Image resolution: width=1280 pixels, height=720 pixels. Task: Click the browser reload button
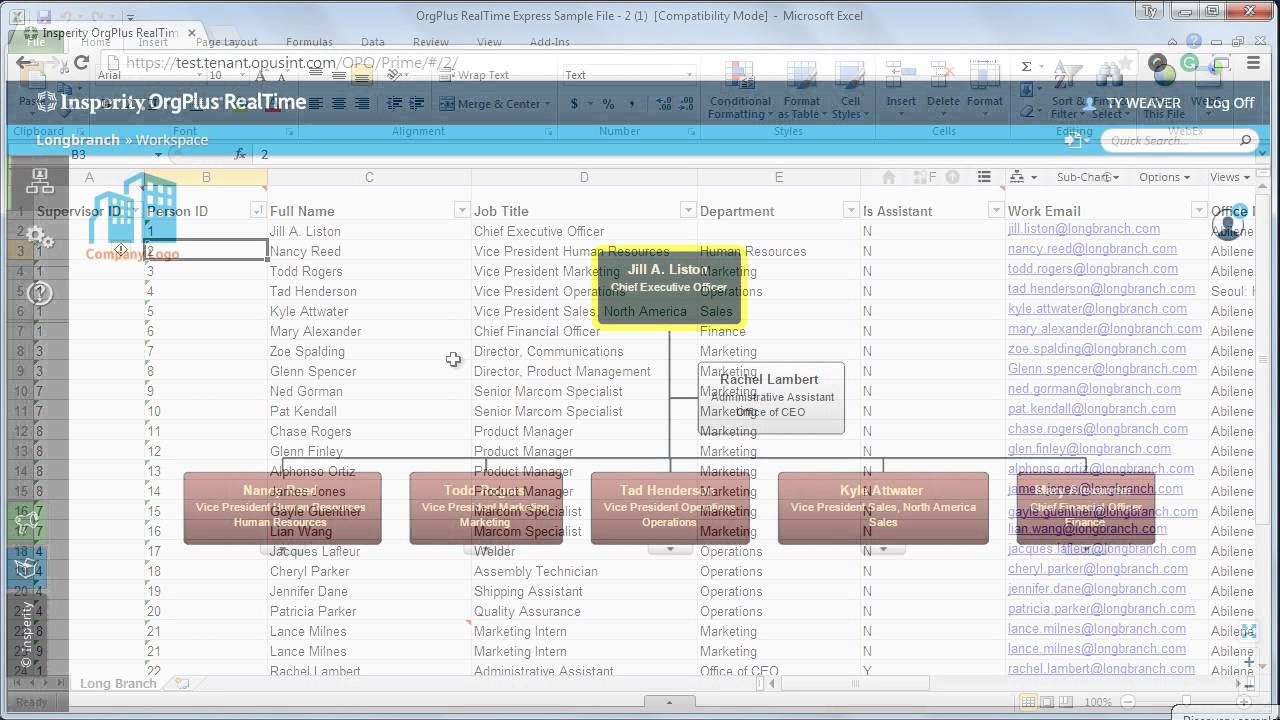82,62
